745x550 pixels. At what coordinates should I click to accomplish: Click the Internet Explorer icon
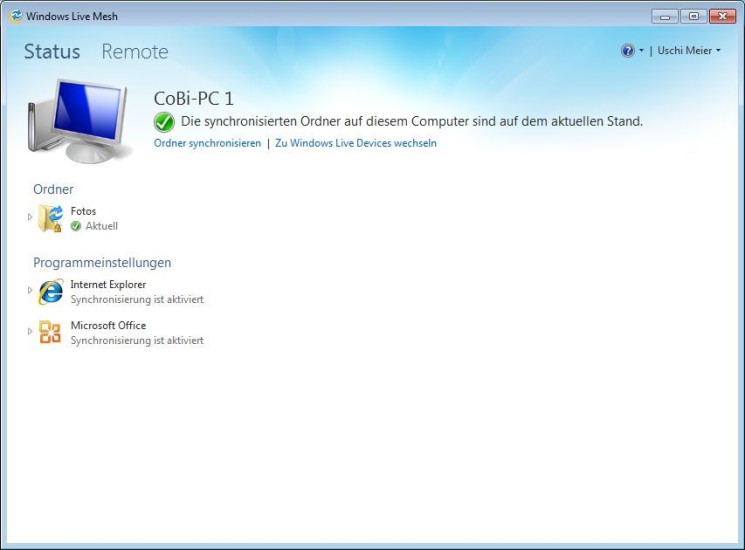coord(50,292)
